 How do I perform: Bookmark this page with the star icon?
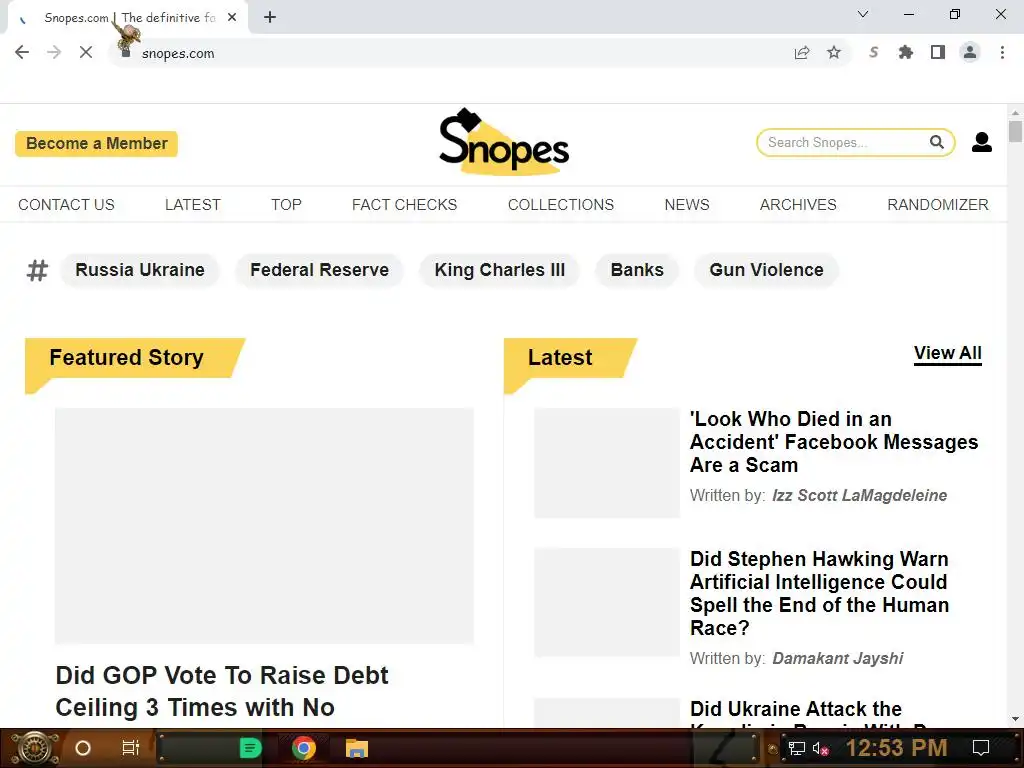pyautogui.click(x=834, y=52)
